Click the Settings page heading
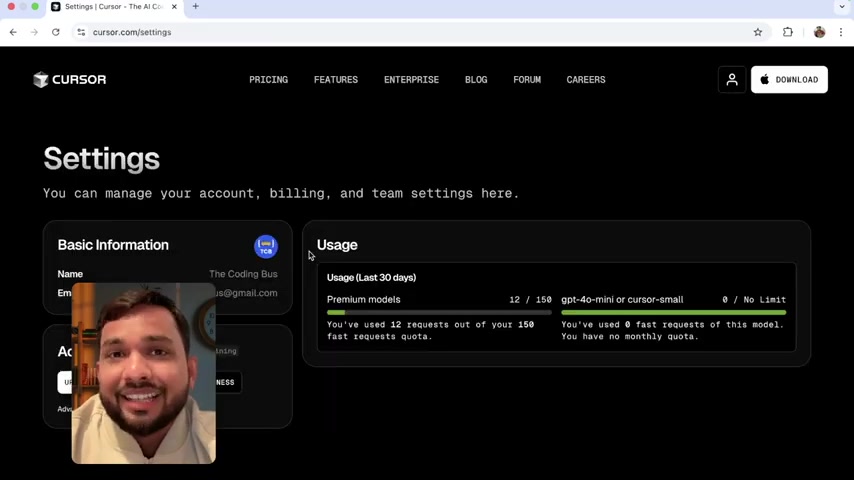854x480 pixels. tap(101, 159)
